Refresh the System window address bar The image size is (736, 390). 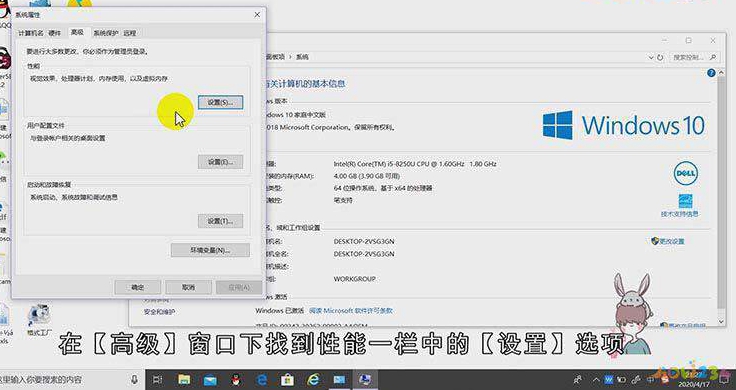[x=660, y=57]
